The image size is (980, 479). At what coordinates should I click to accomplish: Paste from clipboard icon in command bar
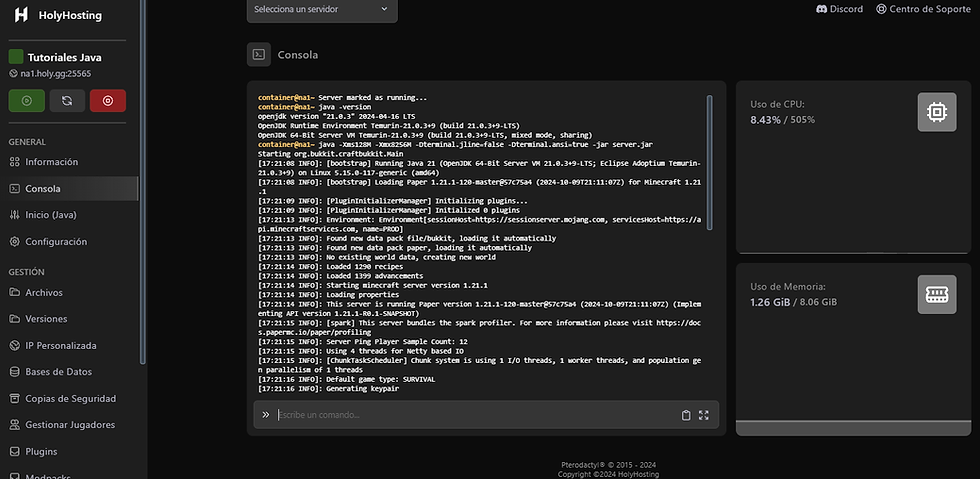coord(686,415)
